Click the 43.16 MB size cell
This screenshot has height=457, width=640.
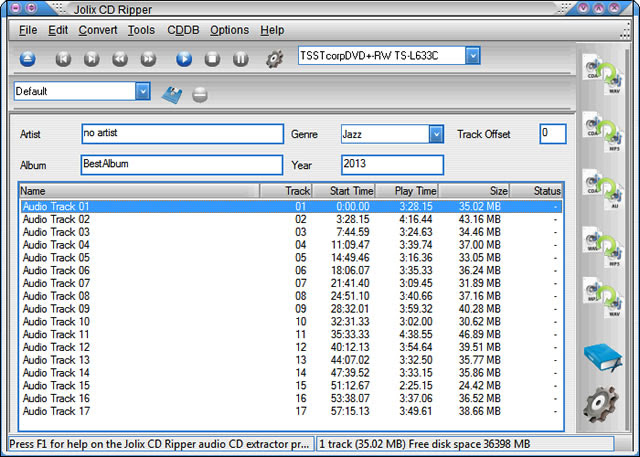point(479,219)
